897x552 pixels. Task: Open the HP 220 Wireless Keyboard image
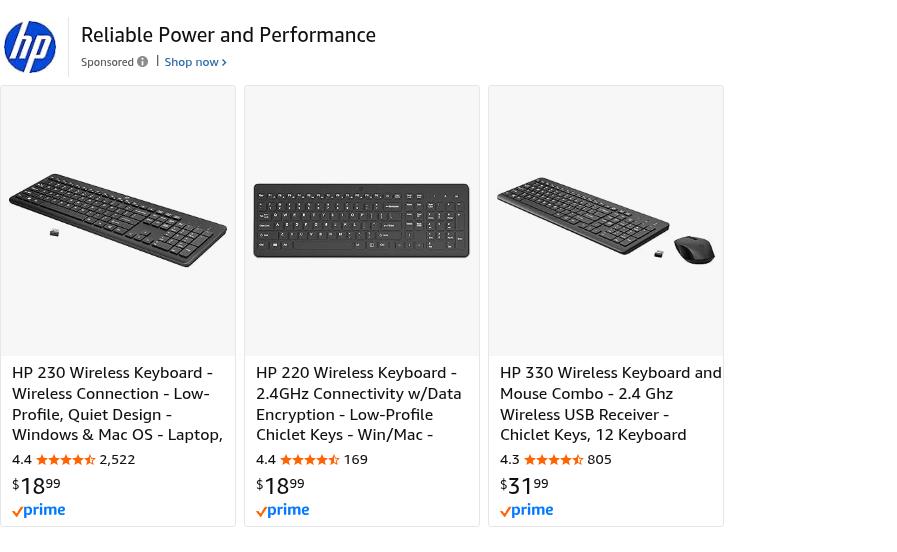[361, 220]
